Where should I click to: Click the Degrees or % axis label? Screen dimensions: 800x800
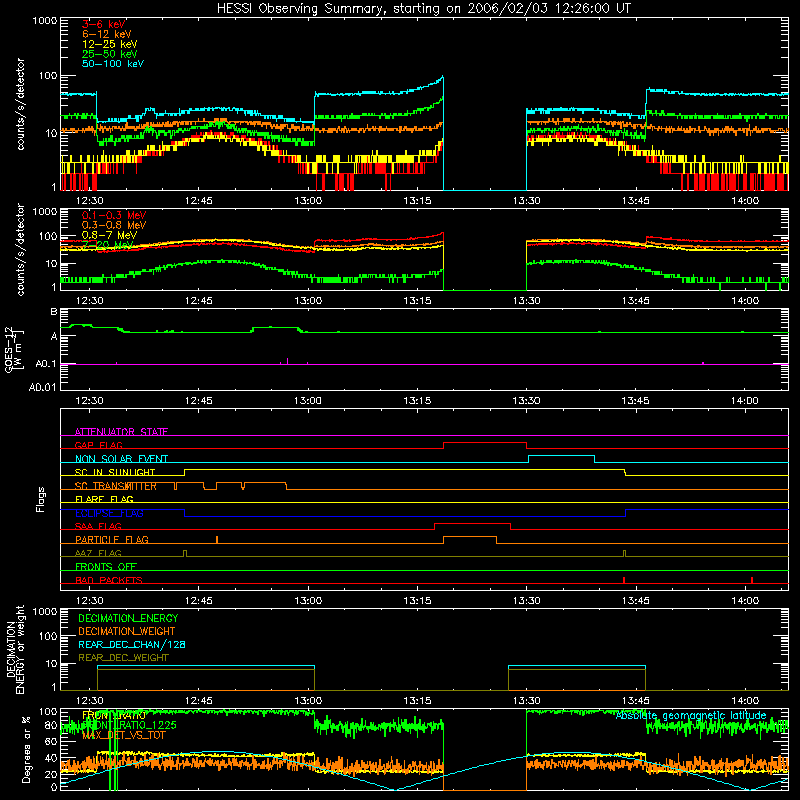26,749
